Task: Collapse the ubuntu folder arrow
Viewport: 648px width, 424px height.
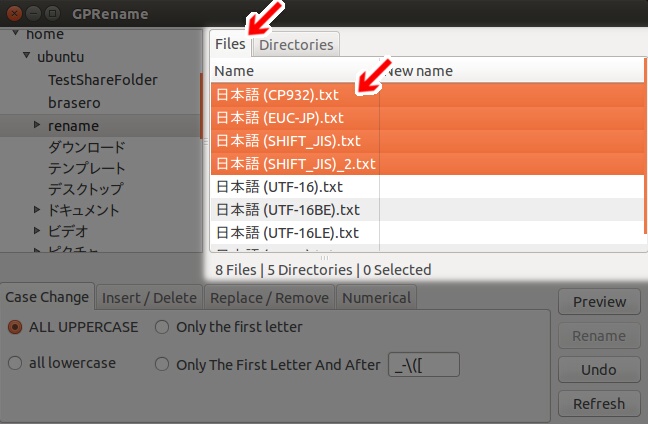Action: point(26,55)
